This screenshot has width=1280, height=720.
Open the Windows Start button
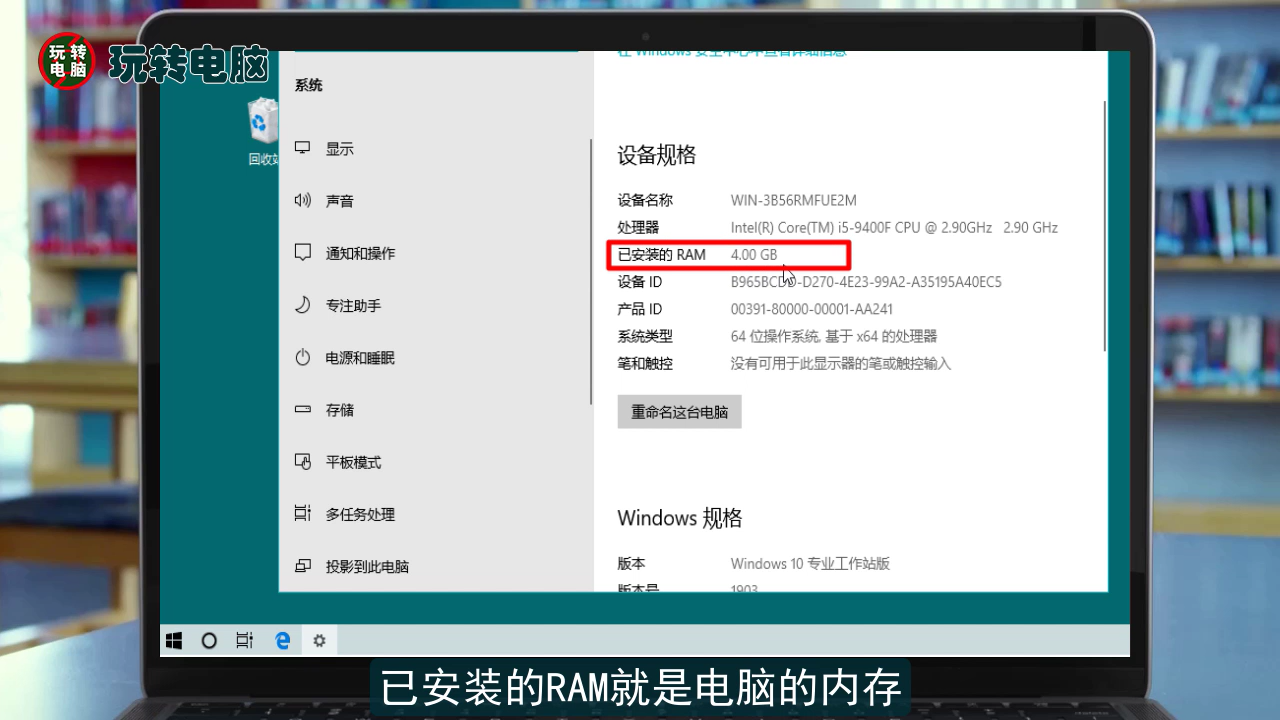click(174, 641)
